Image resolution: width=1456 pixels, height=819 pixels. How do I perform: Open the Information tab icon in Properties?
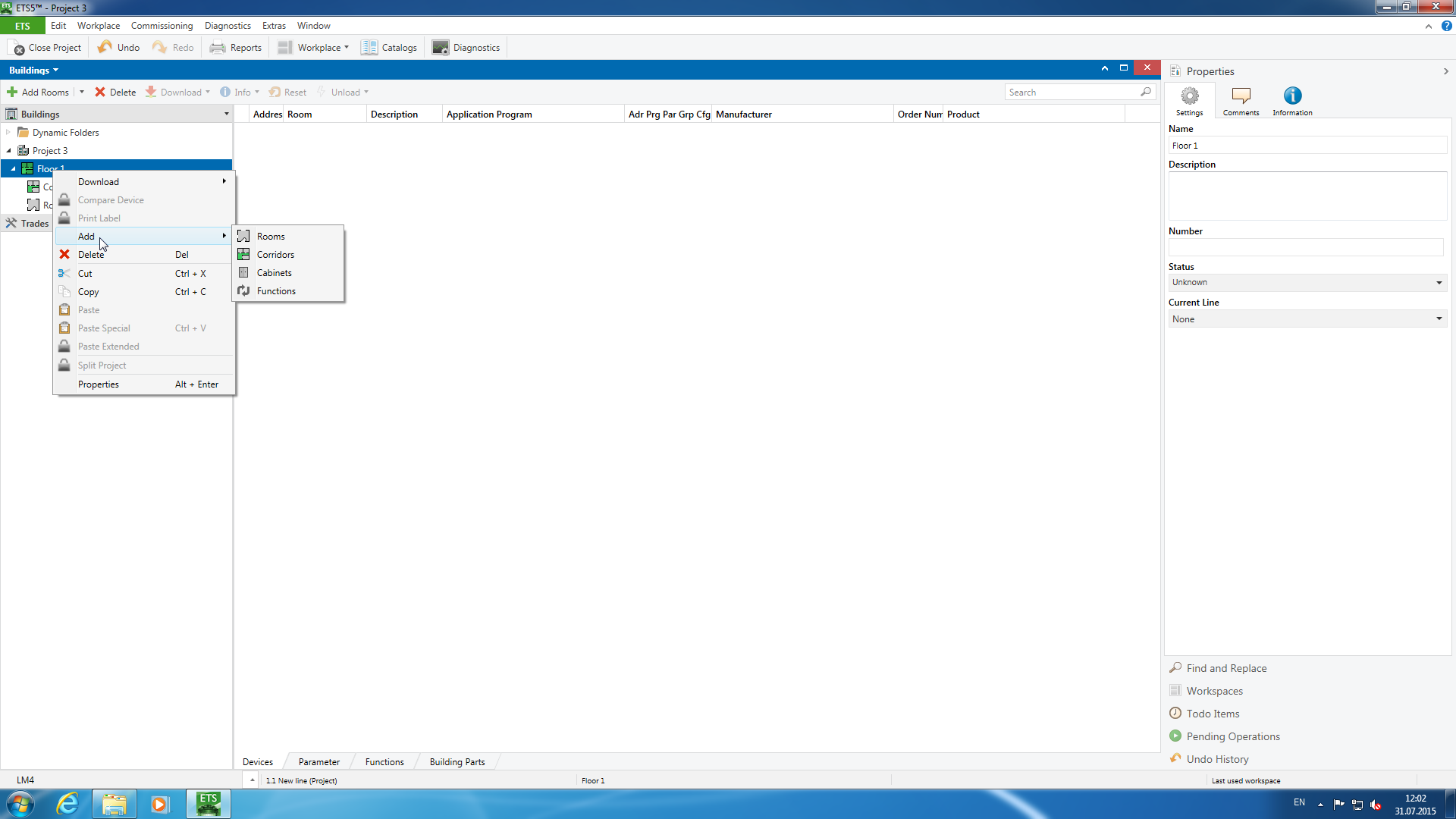pyautogui.click(x=1292, y=97)
